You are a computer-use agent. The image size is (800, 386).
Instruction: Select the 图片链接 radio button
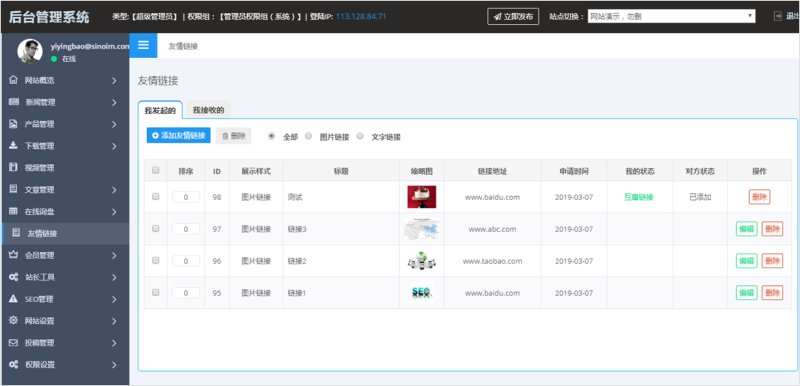coord(309,136)
